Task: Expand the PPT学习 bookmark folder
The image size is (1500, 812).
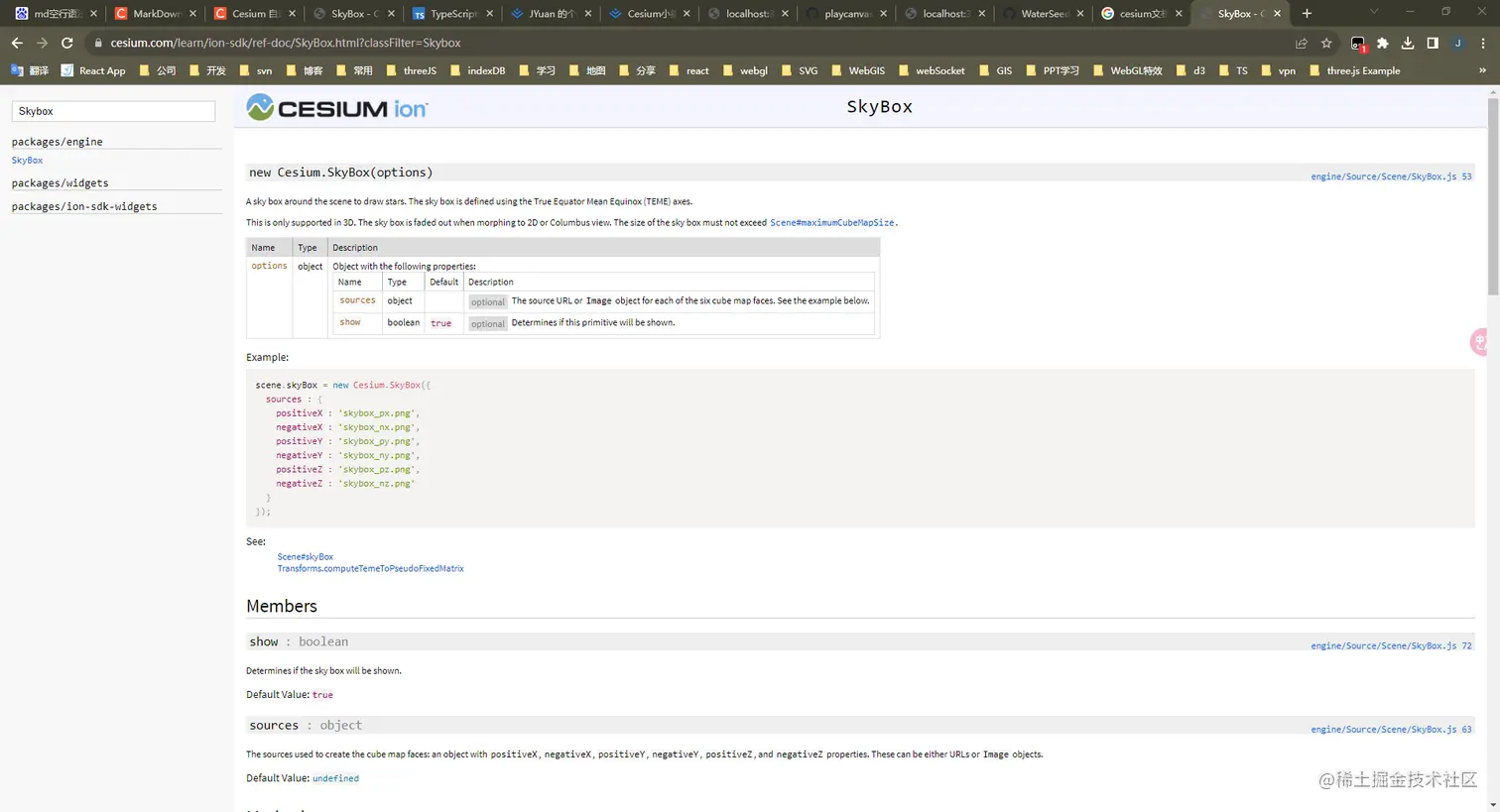Action: click(1052, 70)
